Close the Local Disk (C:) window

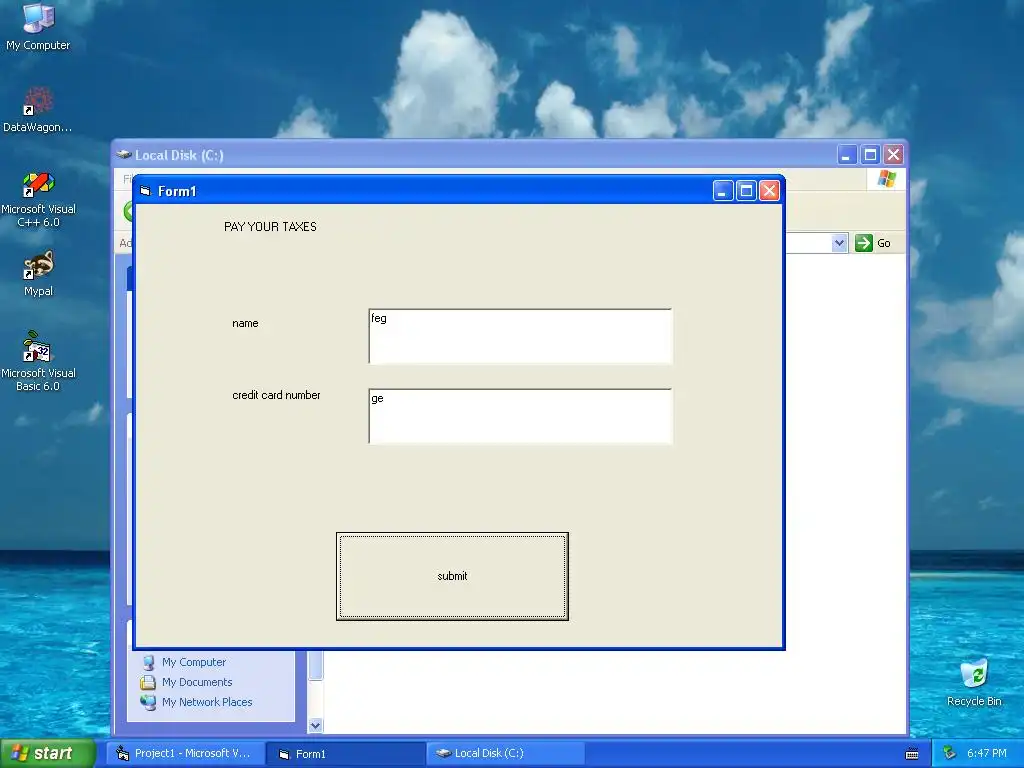[893, 155]
